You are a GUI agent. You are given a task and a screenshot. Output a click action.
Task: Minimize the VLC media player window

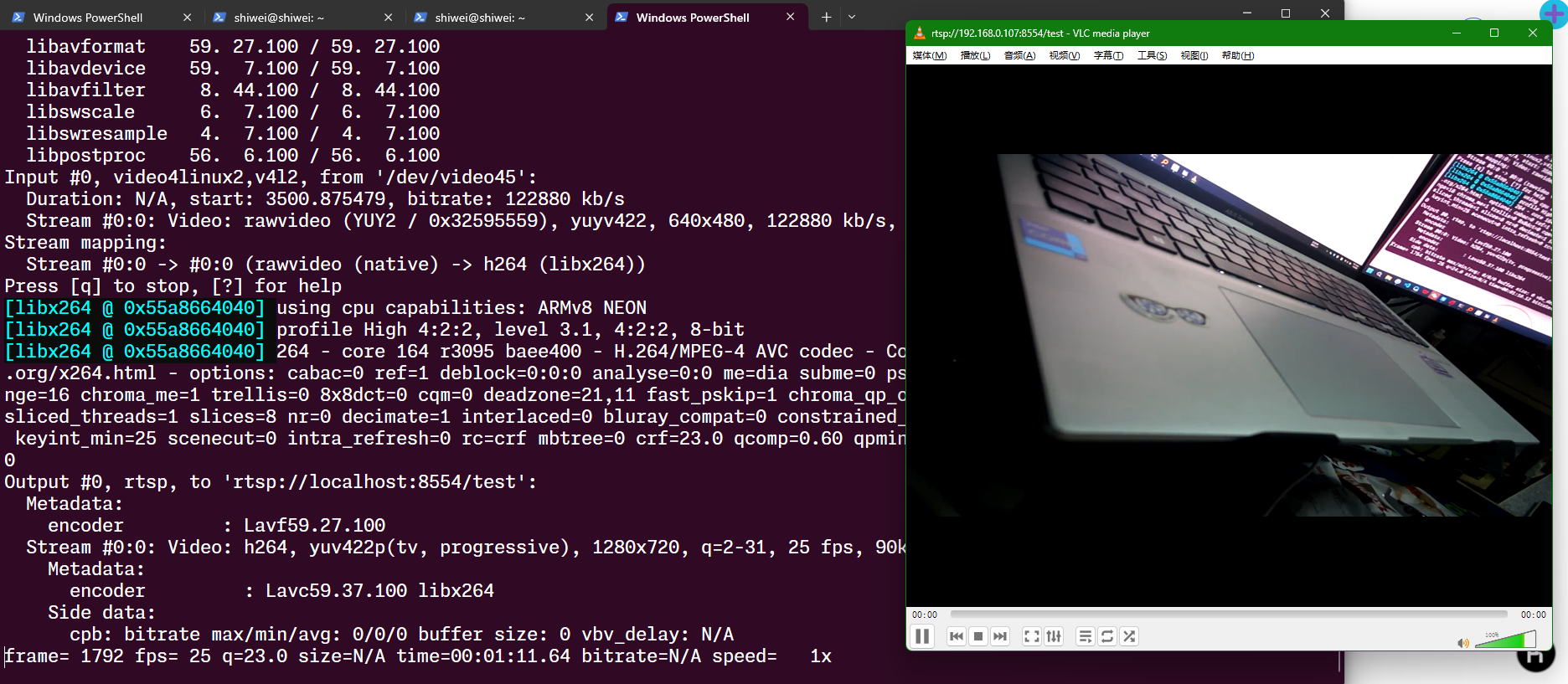tap(1456, 33)
